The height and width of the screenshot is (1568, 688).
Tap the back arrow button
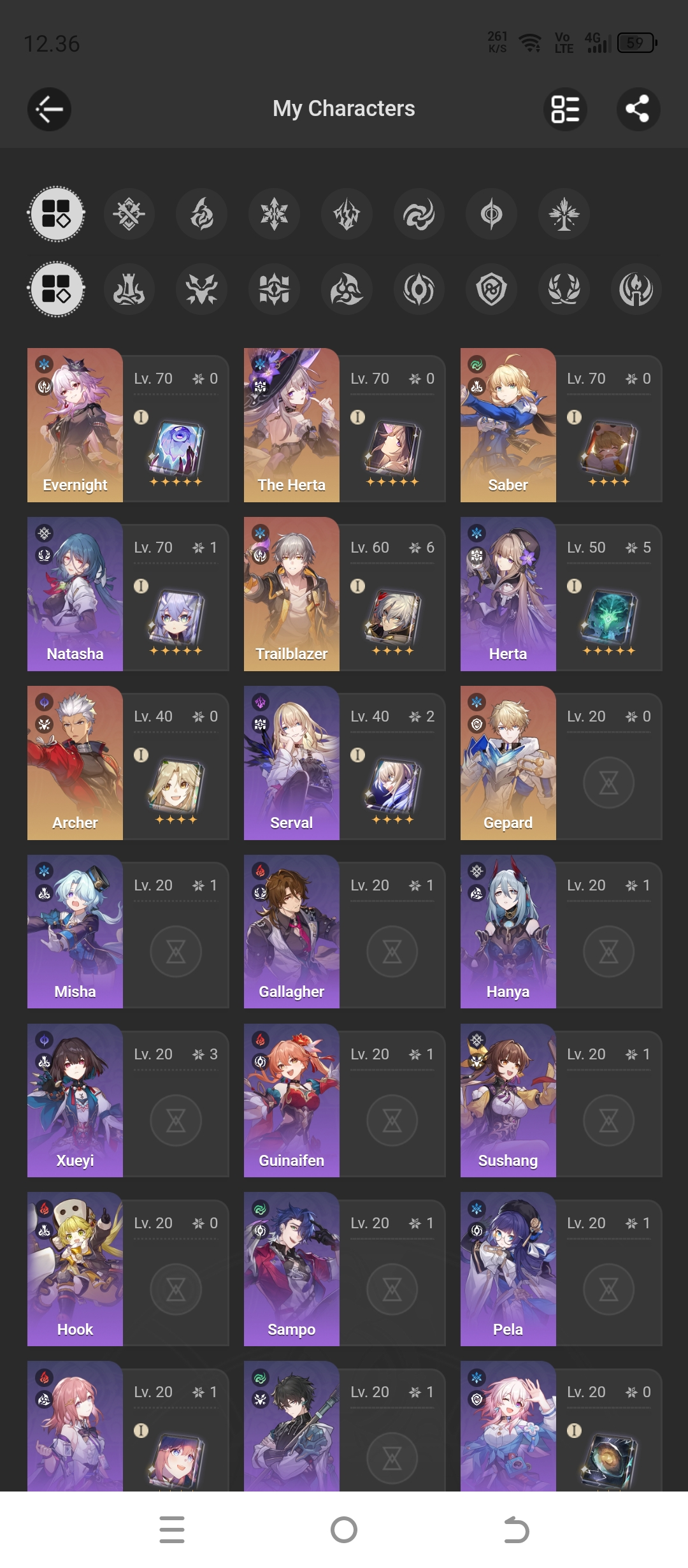coord(49,109)
